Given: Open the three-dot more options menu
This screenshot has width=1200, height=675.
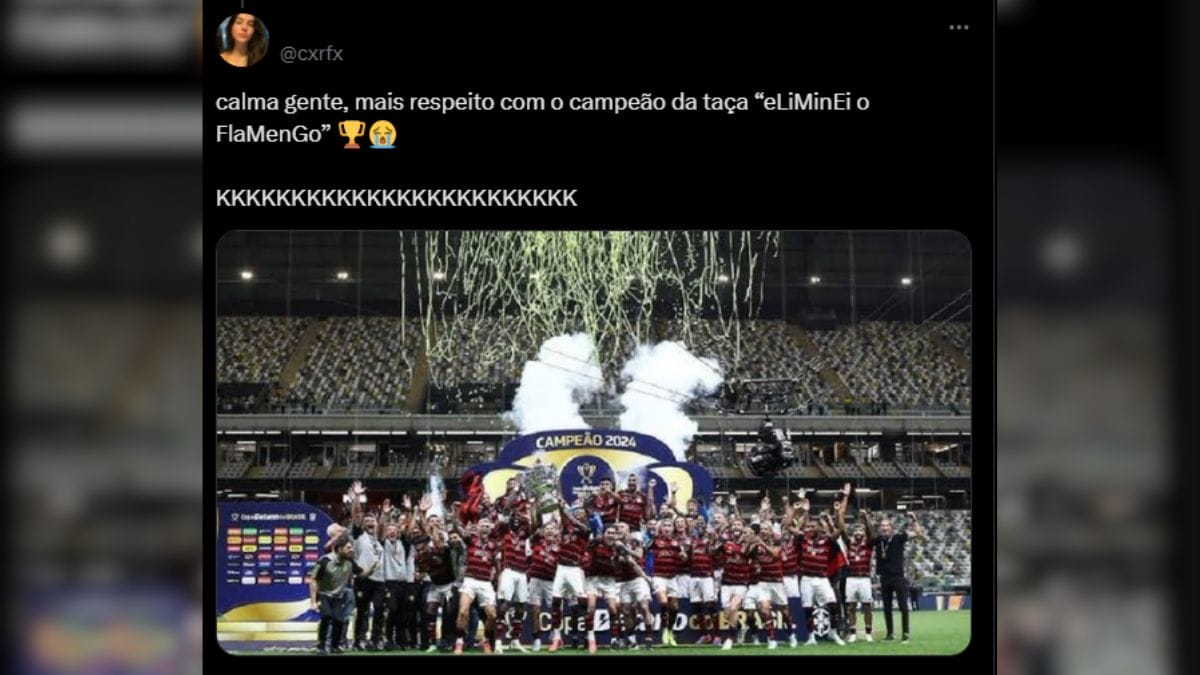Looking at the screenshot, I should (959, 27).
